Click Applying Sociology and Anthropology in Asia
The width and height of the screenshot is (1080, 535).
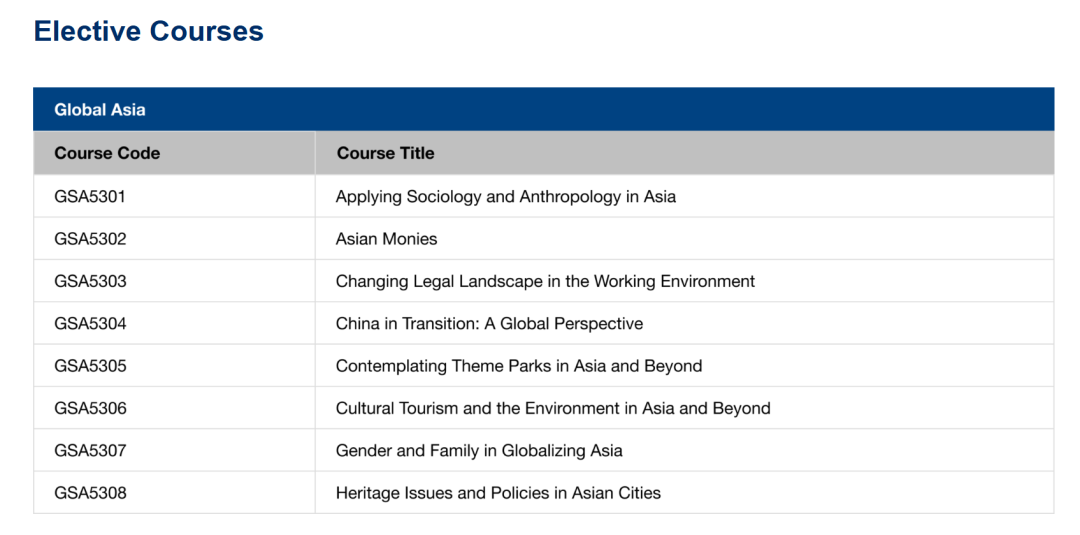coord(505,197)
